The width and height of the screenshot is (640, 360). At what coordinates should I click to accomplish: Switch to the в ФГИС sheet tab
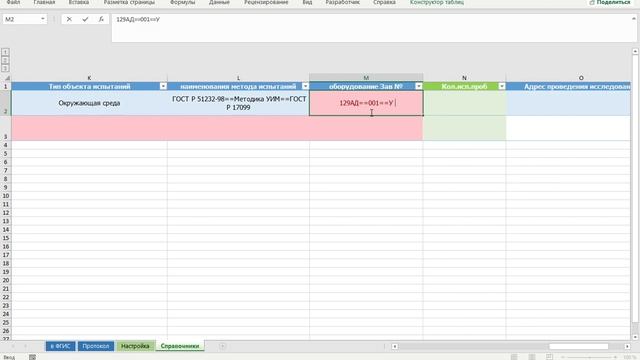pos(60,346)
